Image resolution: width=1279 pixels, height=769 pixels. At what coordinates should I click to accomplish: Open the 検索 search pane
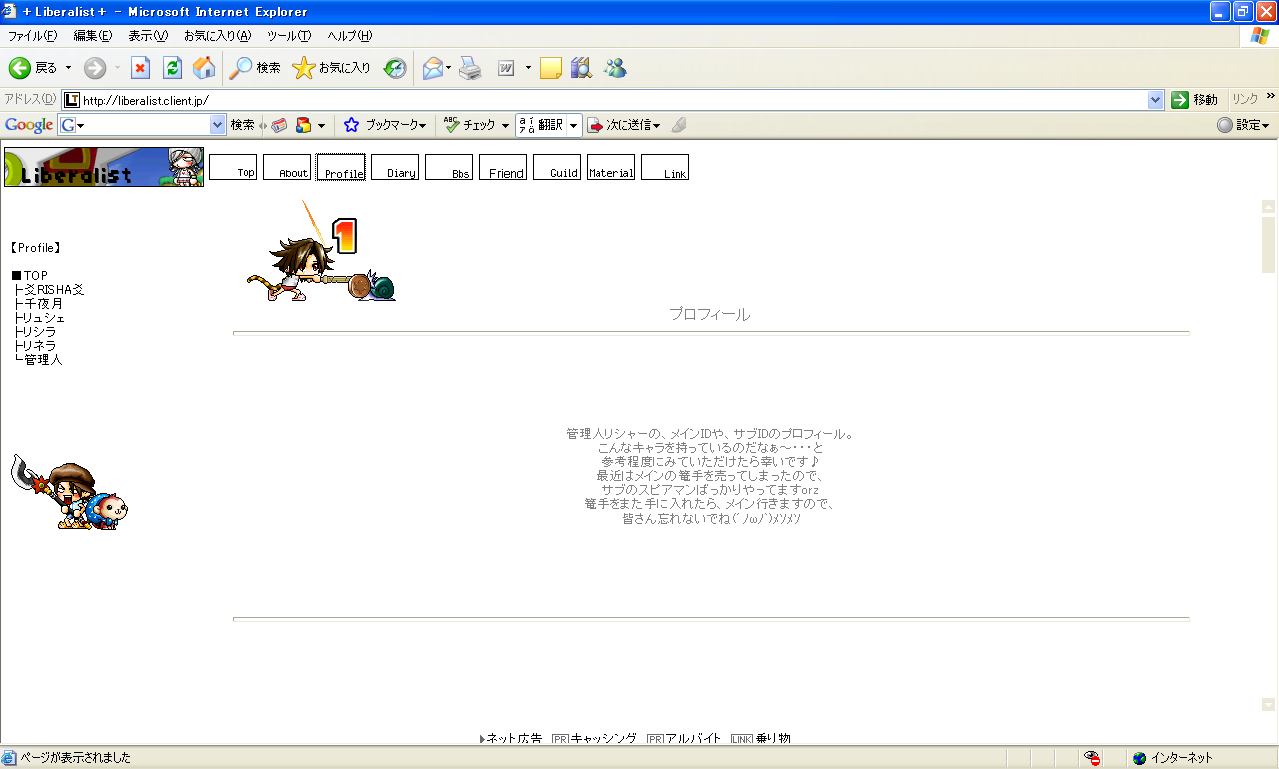click(x=255, y=68)
